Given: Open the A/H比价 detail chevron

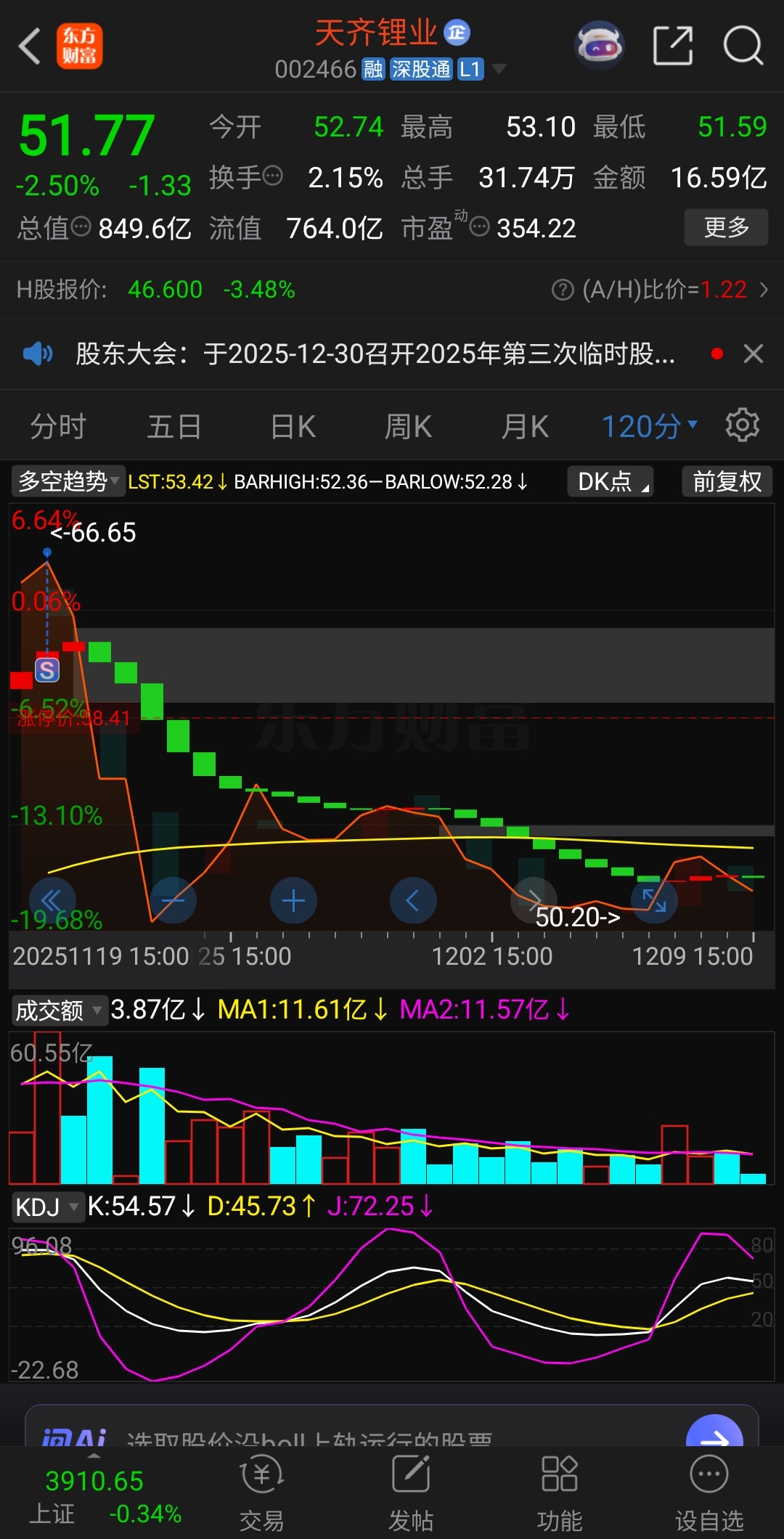Looking at the screenshot, I should pyautogui.click(x=764, y=290).
